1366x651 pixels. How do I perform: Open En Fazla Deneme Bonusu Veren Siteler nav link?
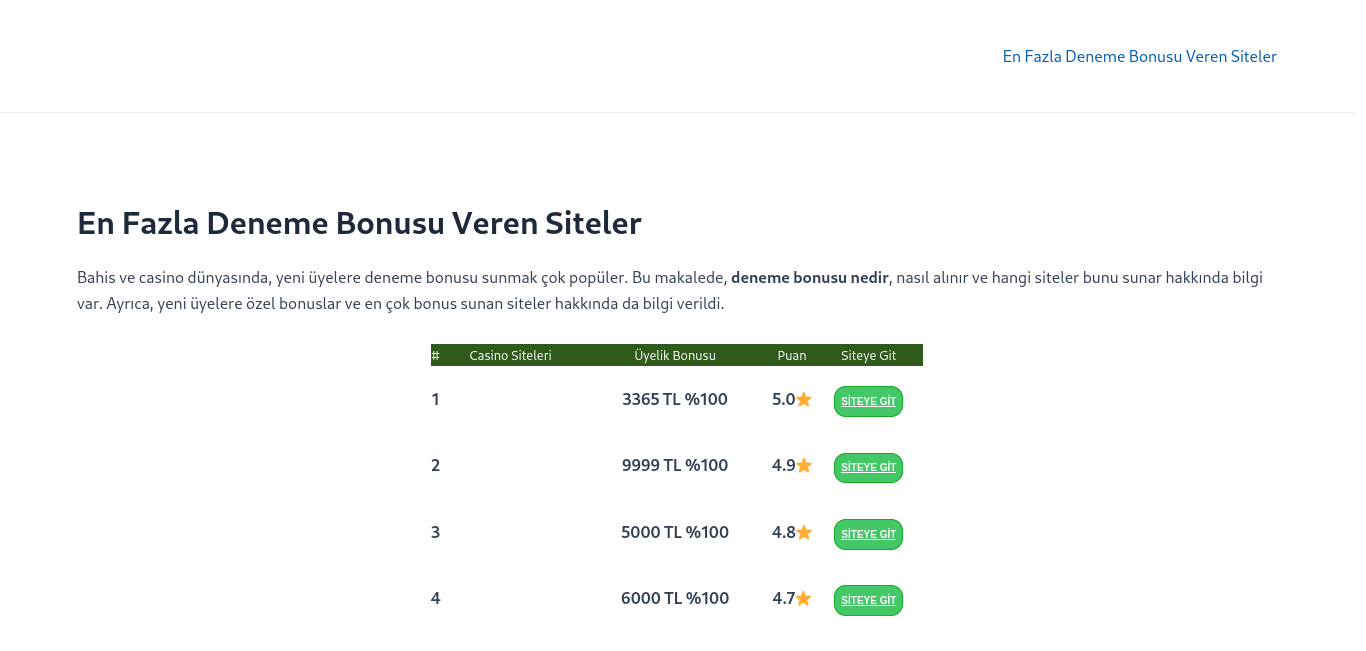coord(1139,57)
